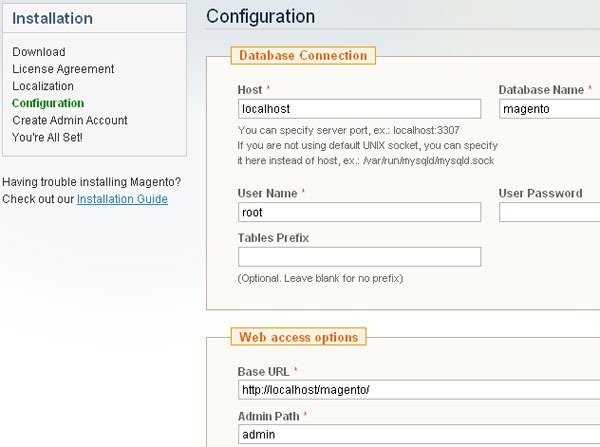
Task: Click the Database Name label
Action: tap(541, 90)
